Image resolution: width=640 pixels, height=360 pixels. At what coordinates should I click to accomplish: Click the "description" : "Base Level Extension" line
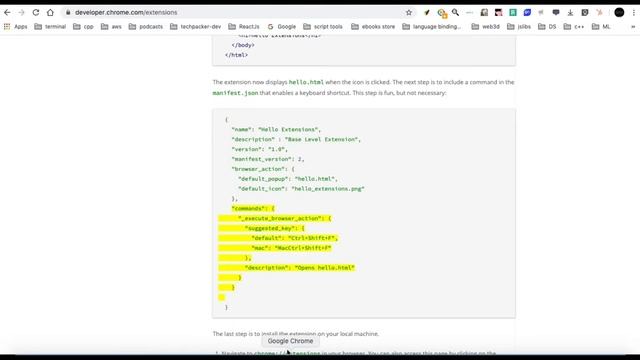(x=296, y=139)
